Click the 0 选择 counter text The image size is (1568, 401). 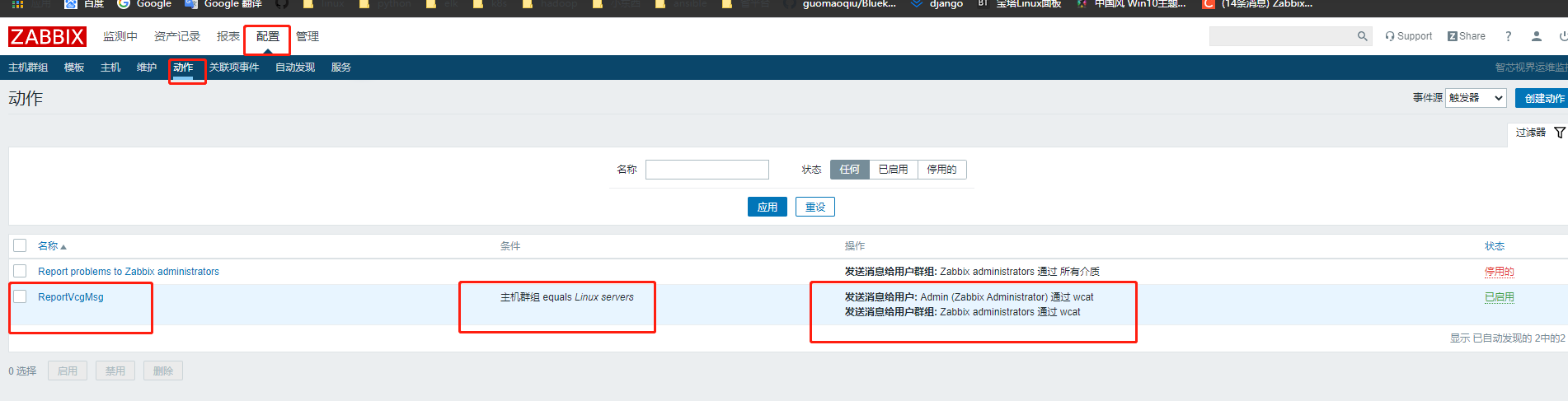pyautogui.click(x=22, y=371)
